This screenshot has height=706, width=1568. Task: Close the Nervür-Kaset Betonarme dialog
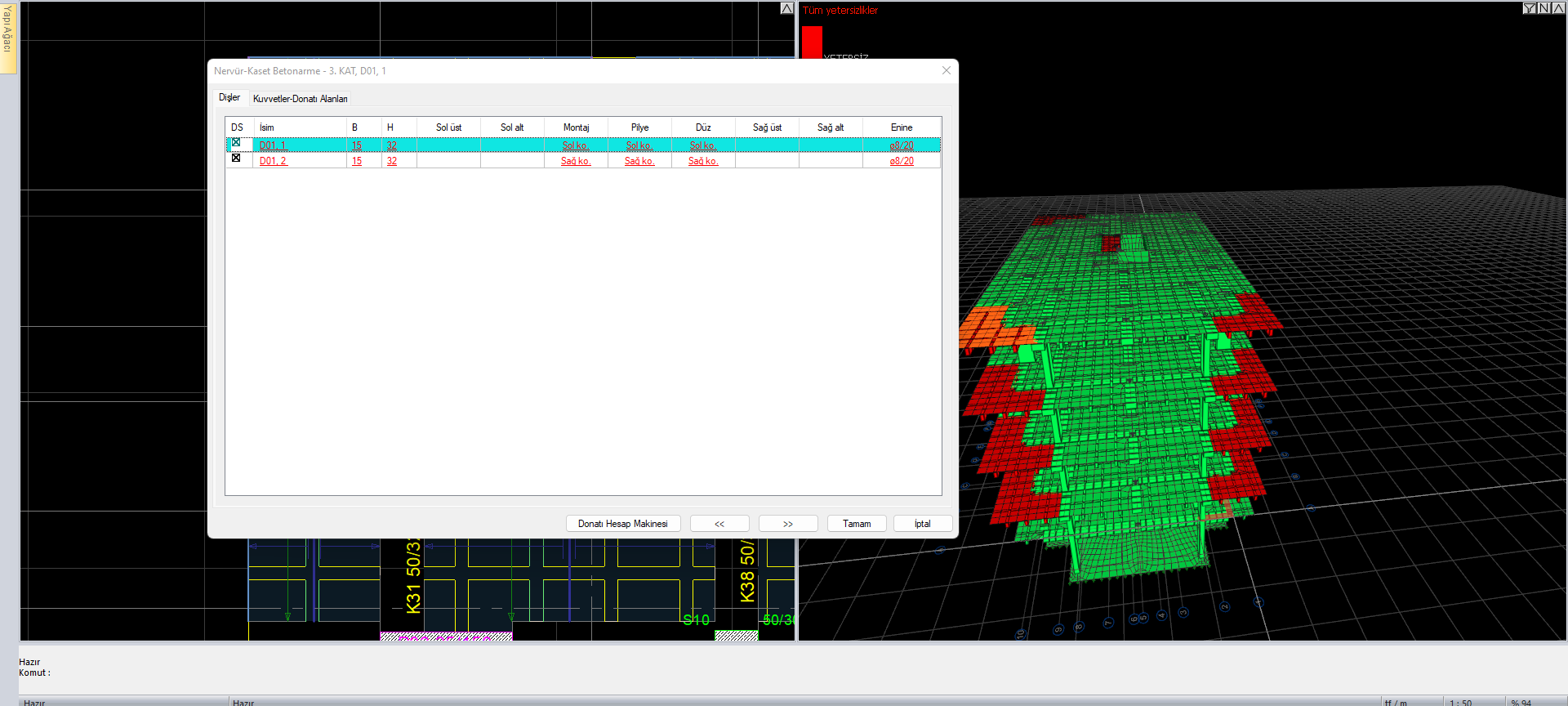pos(946,71)
